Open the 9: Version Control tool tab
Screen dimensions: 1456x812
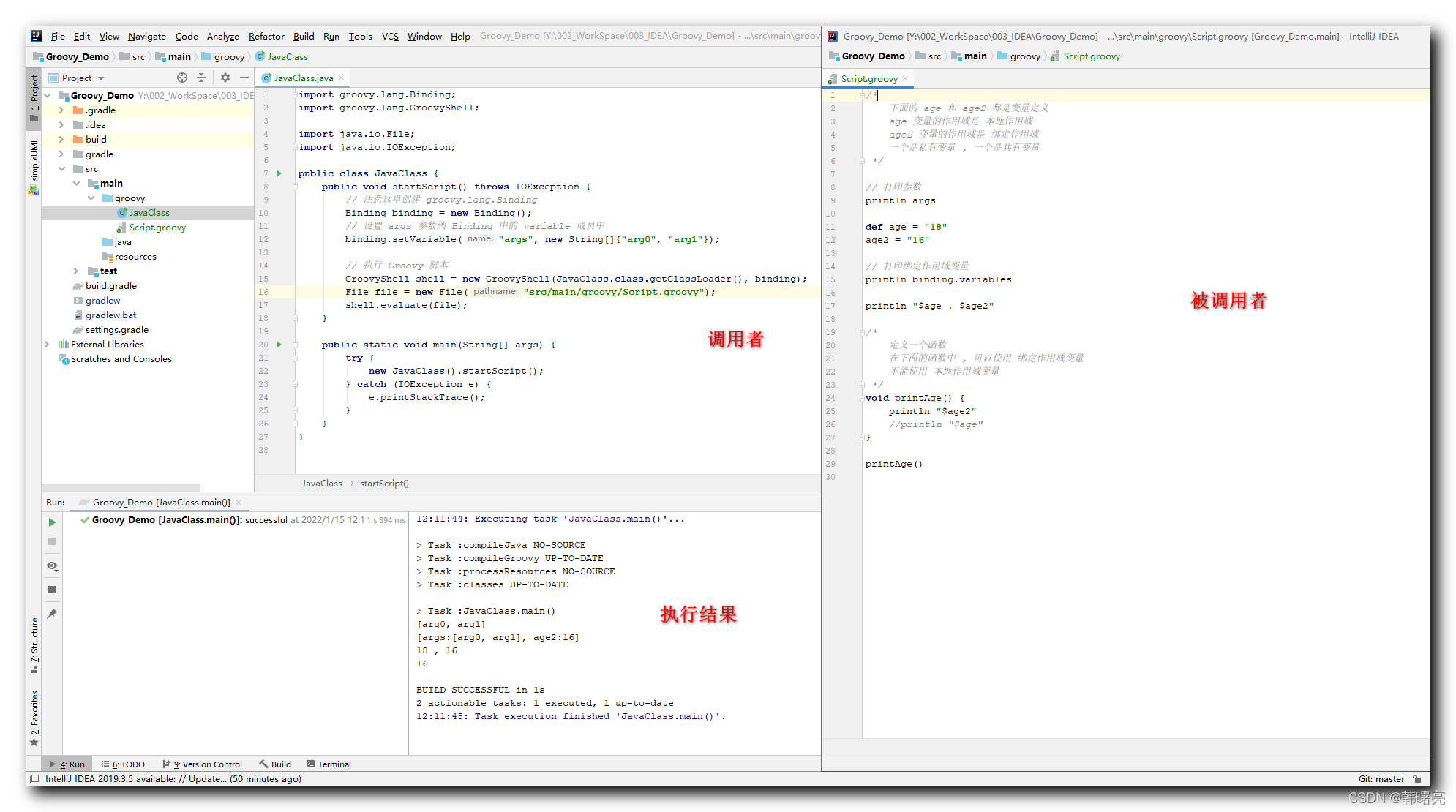203,764
